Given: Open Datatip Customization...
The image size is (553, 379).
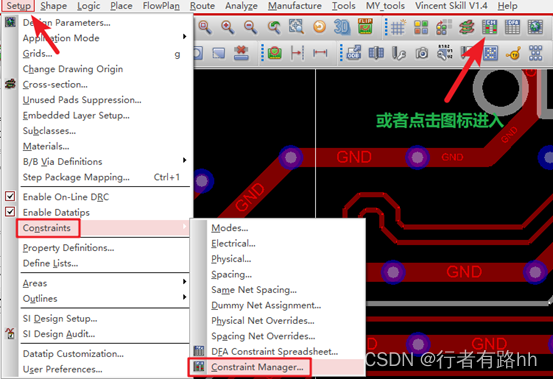Looking at the screenshot, I should coord(73,354).
